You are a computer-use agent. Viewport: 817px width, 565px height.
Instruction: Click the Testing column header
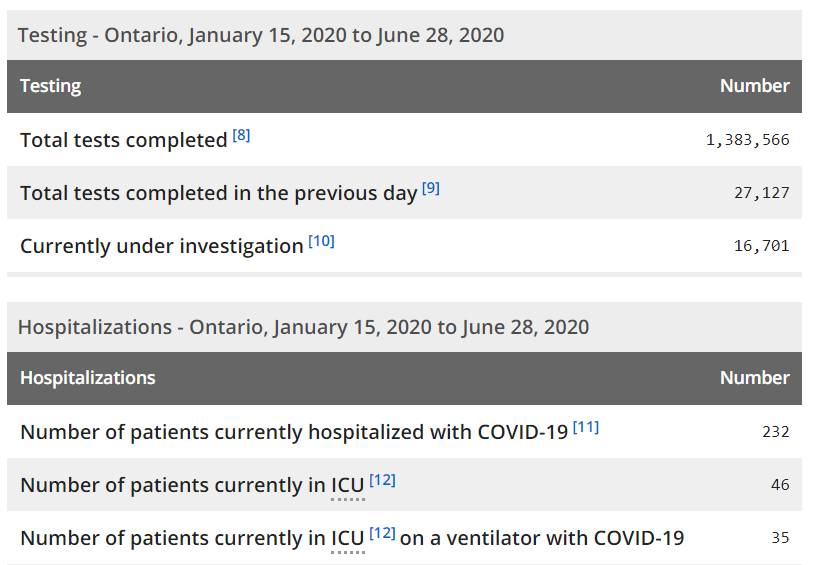51,86
